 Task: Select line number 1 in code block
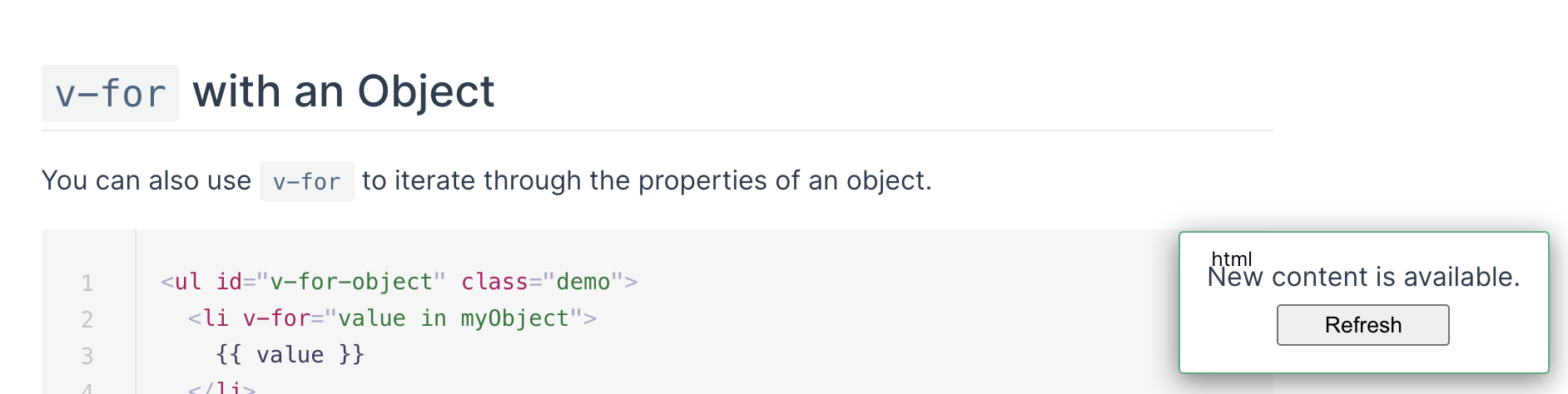[87, 283]
